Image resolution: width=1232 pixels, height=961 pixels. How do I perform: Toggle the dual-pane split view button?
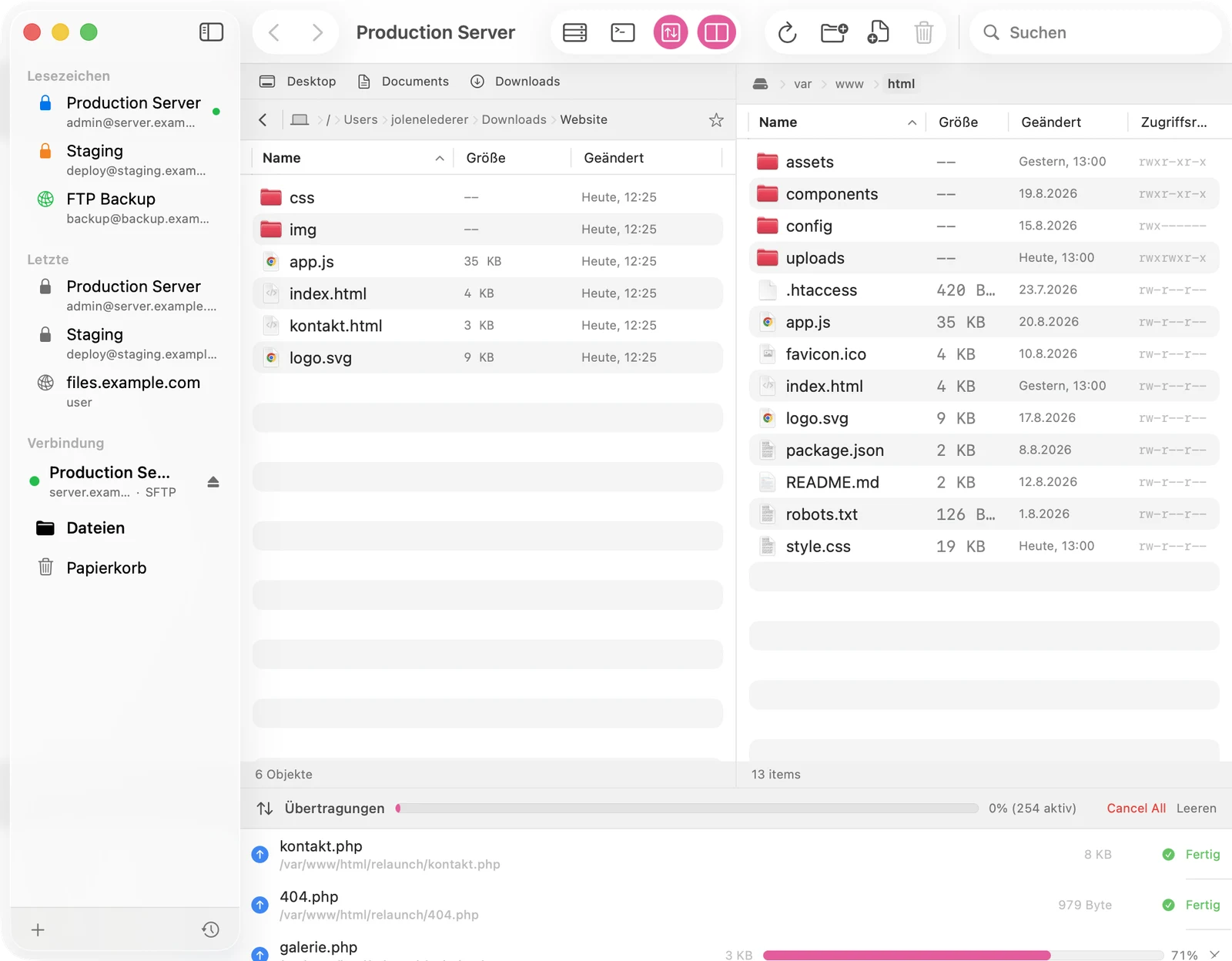pos(716,32)
